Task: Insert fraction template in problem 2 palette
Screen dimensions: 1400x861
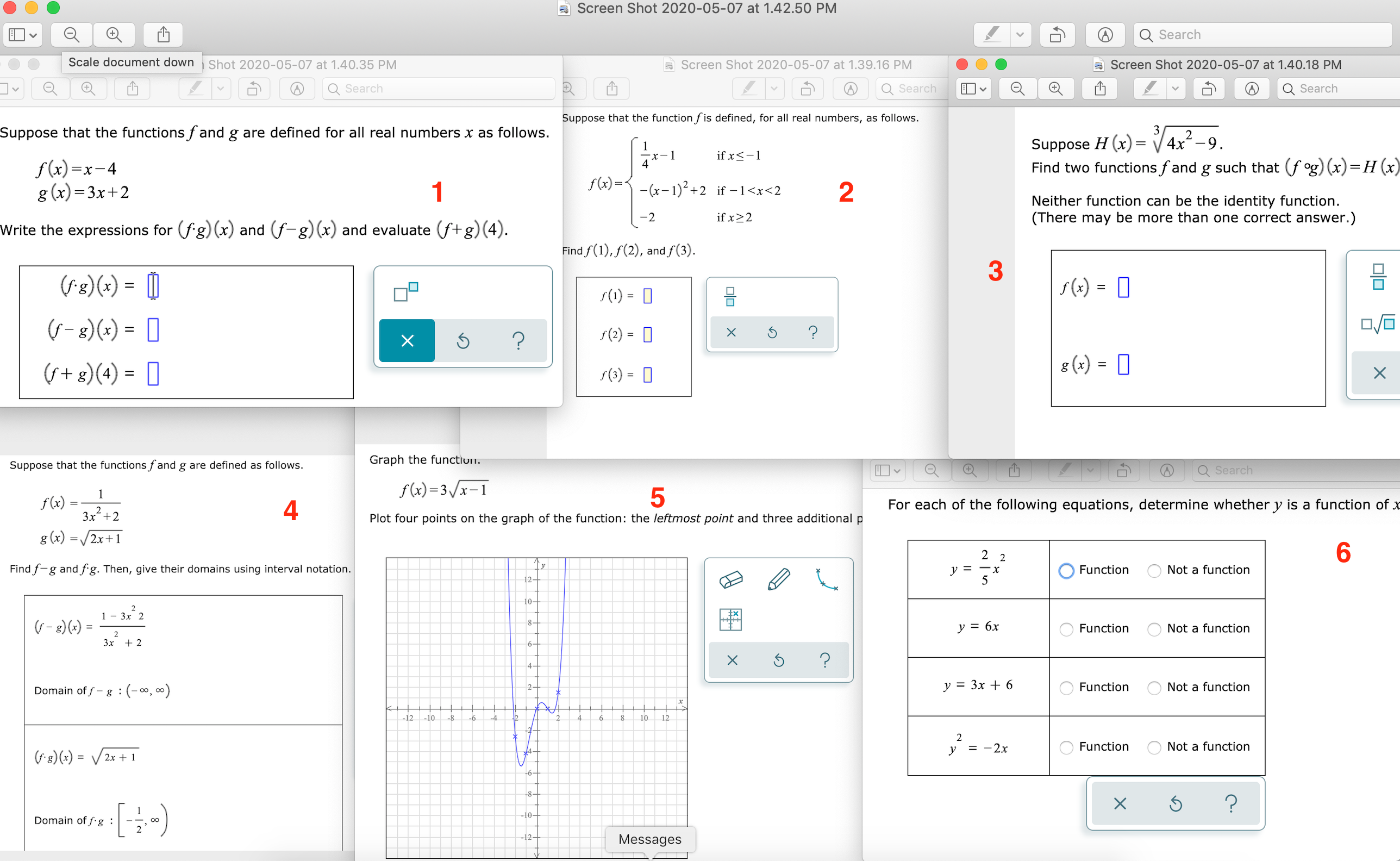Action: click(730, 297)
